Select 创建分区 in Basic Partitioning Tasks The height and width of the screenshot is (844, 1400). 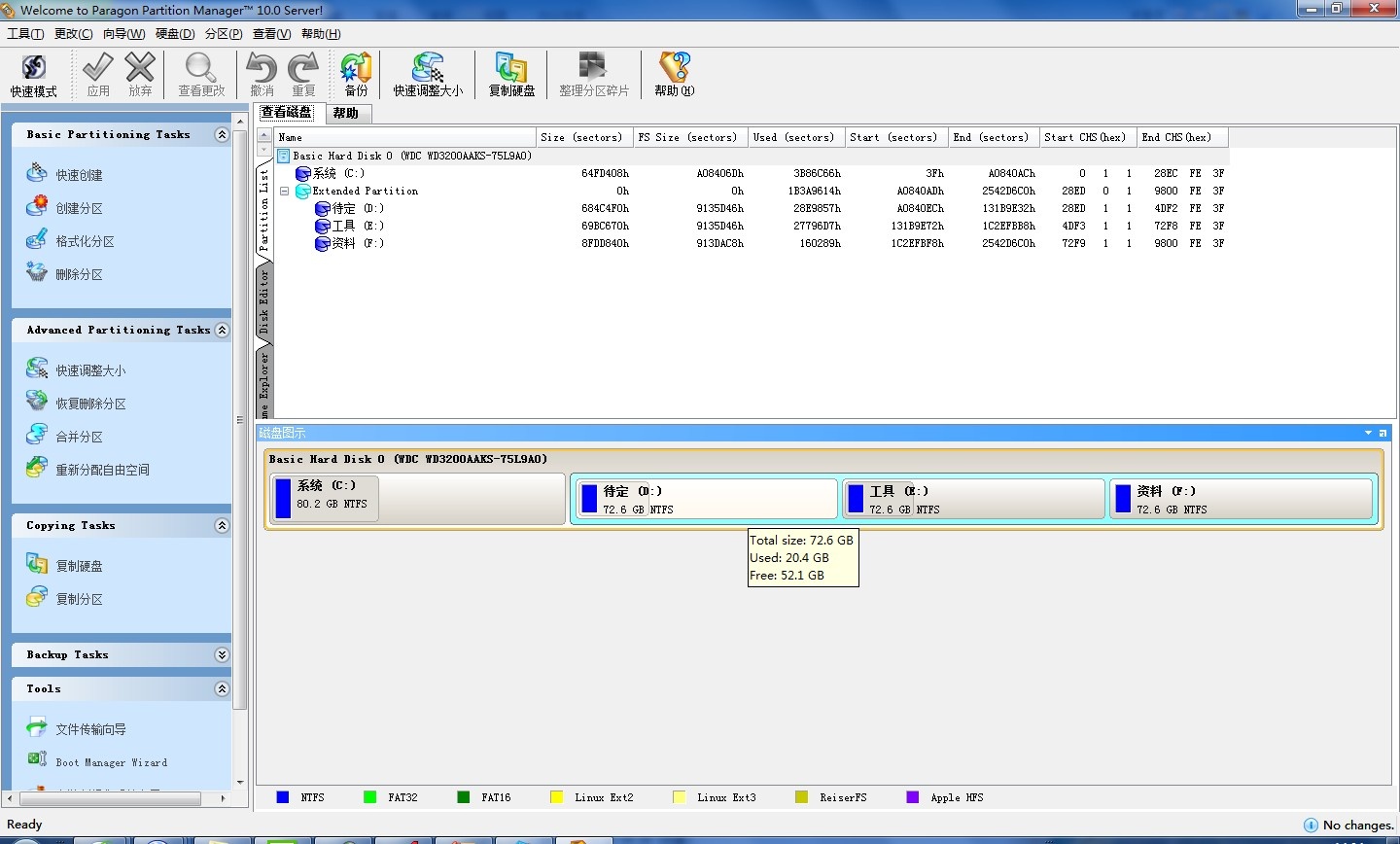tap(79, 208)
